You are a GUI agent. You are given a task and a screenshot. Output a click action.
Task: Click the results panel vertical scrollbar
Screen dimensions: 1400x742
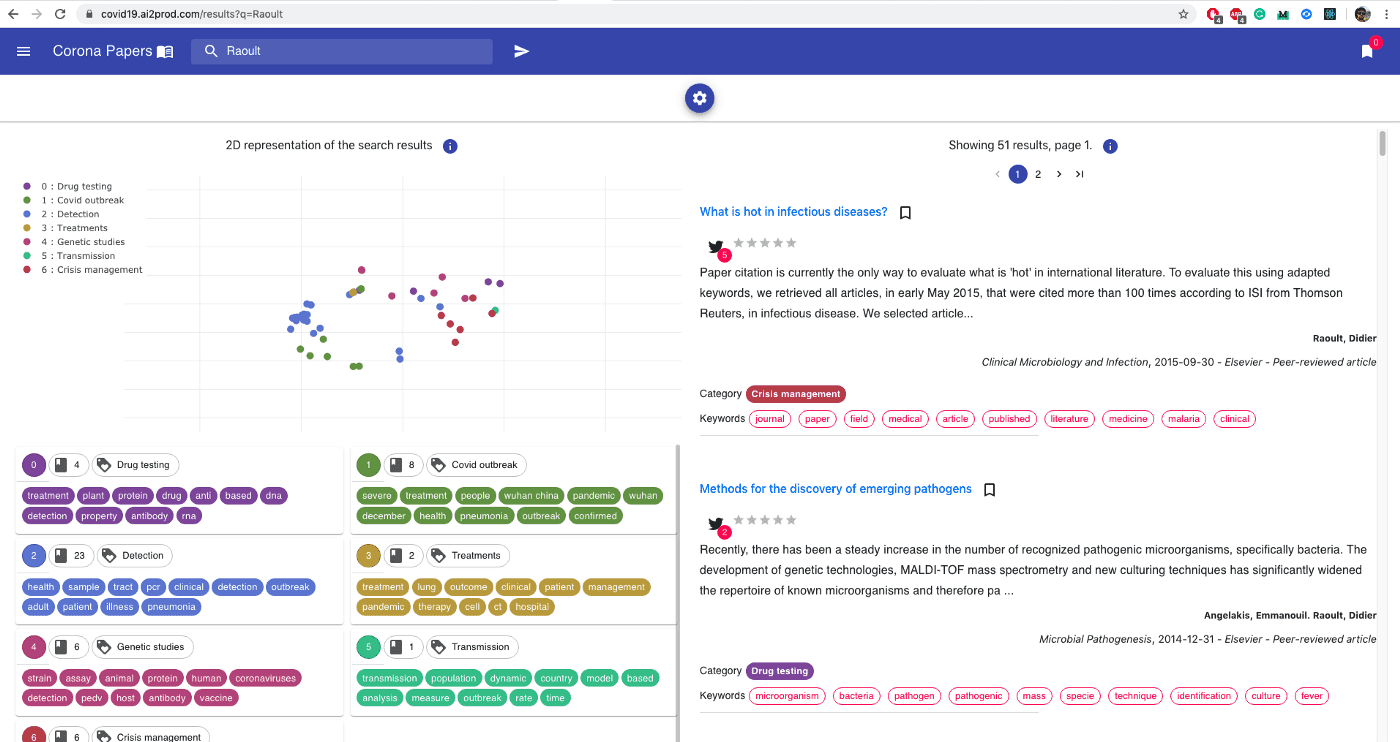(1383, 143)
